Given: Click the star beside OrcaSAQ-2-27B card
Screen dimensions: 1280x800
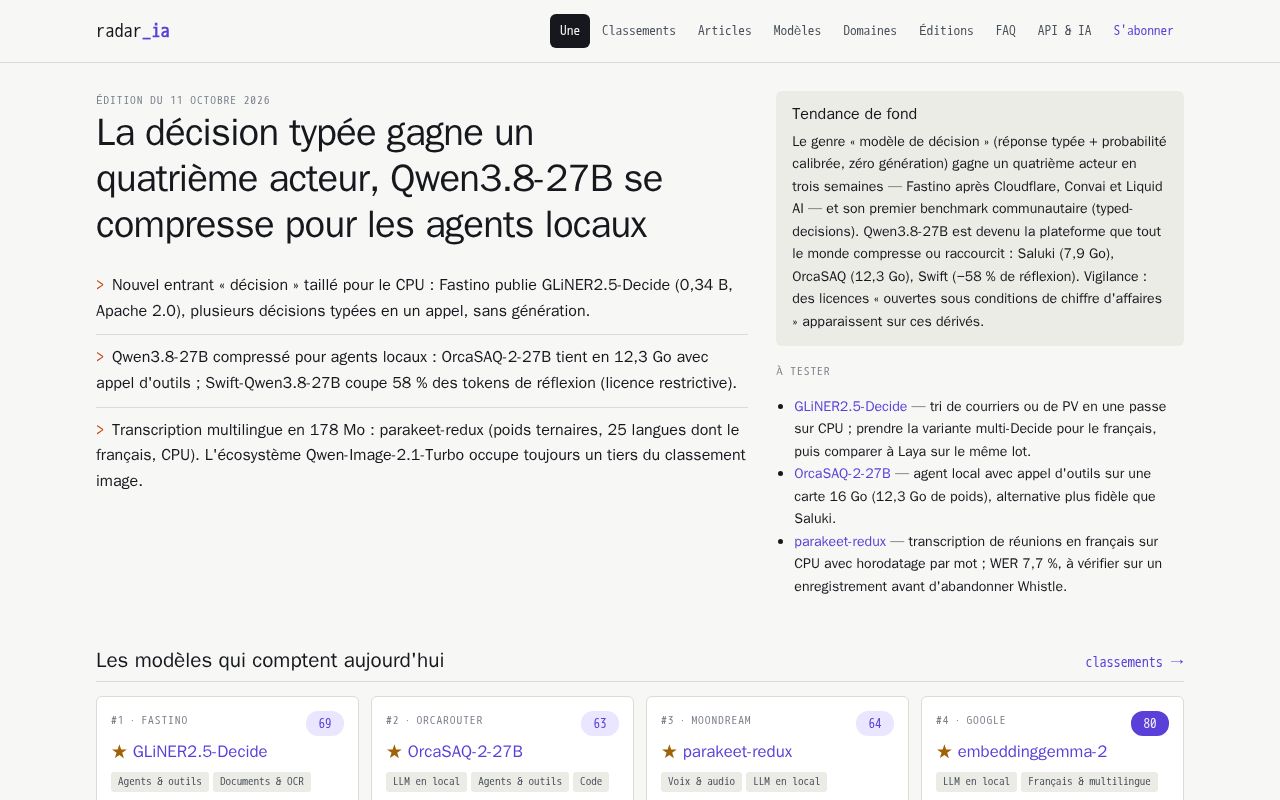Looking at the screenshot, I should [x=394, y=751].
